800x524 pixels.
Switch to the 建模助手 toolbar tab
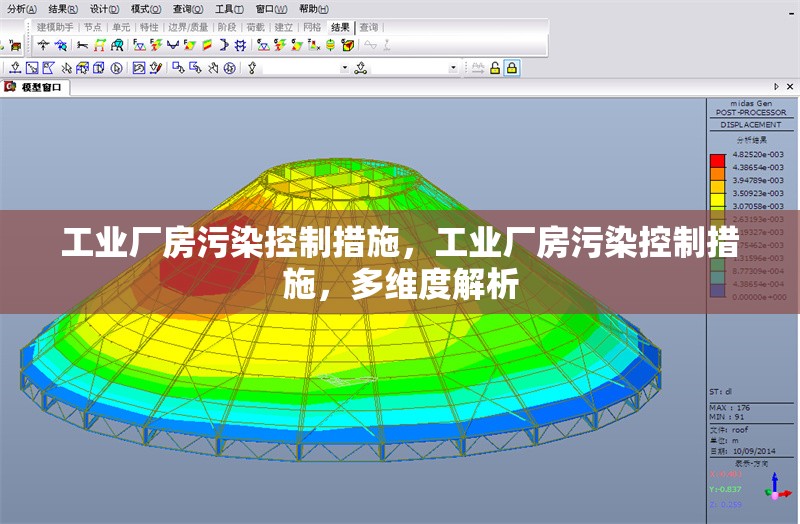tap(55, 27)
